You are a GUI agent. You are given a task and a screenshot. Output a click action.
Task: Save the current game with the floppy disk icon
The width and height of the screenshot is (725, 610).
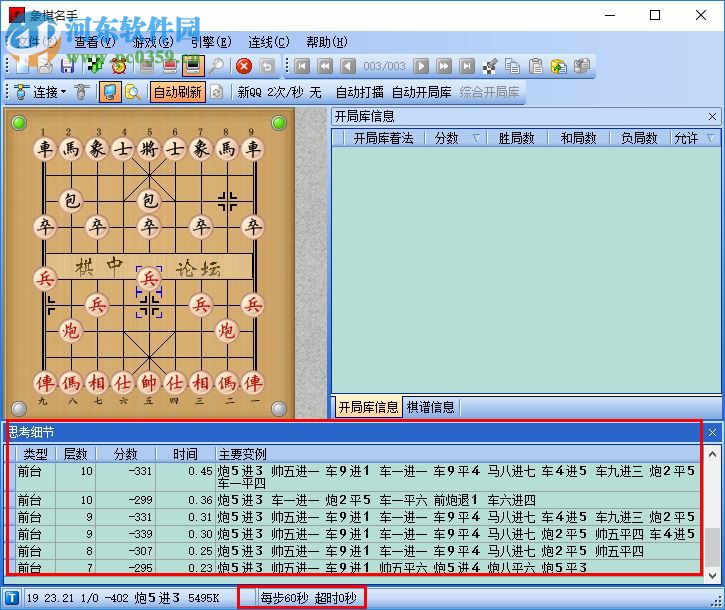68,67
